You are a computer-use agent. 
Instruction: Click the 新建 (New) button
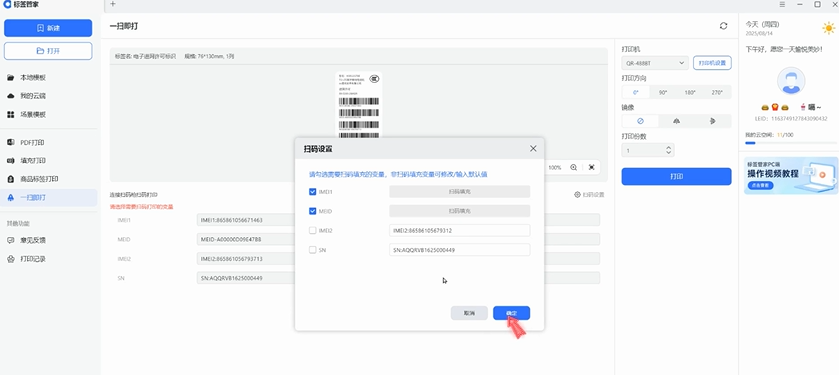(48, 28)
